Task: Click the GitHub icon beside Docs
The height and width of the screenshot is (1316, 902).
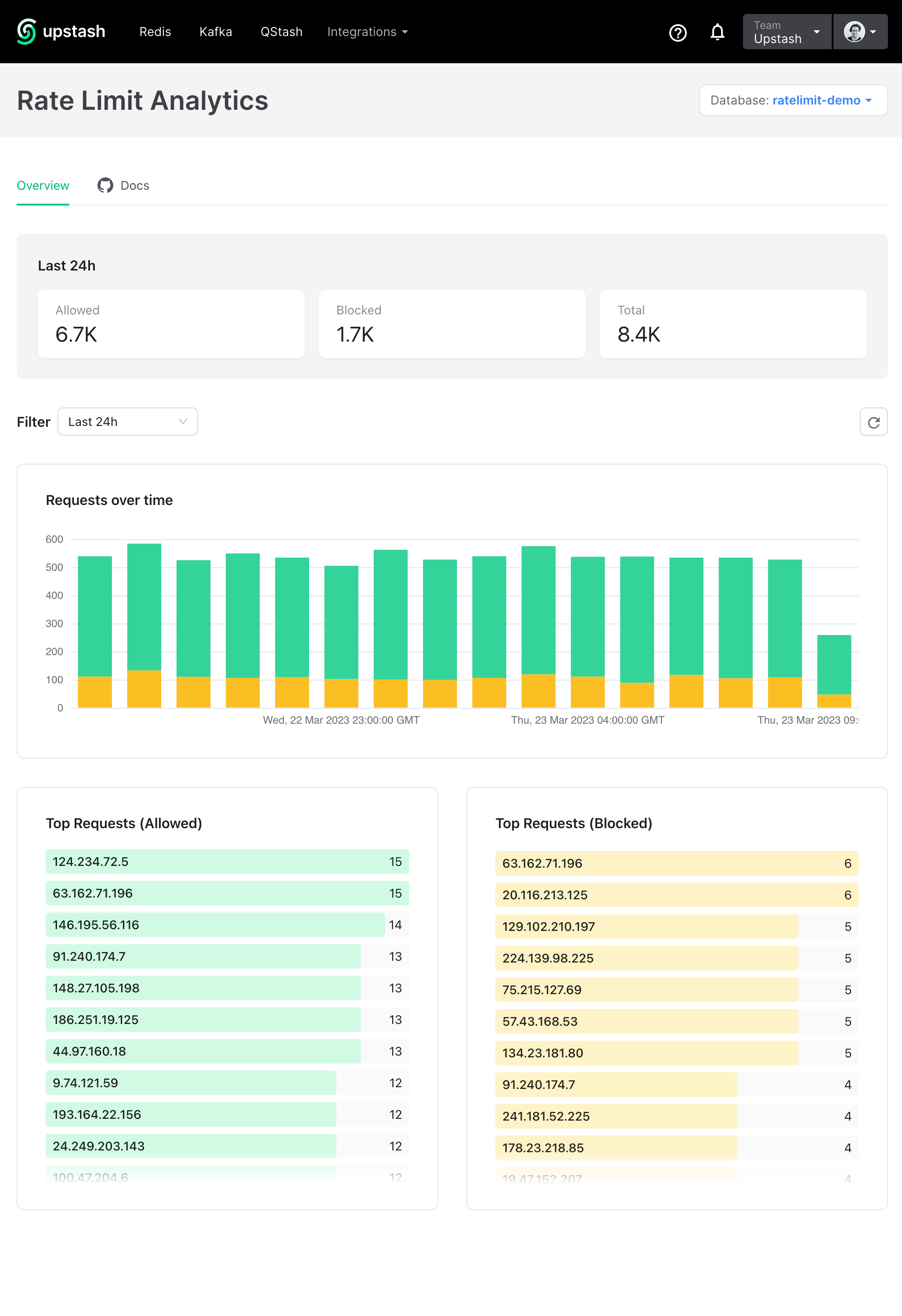Action: coord(105,185)
